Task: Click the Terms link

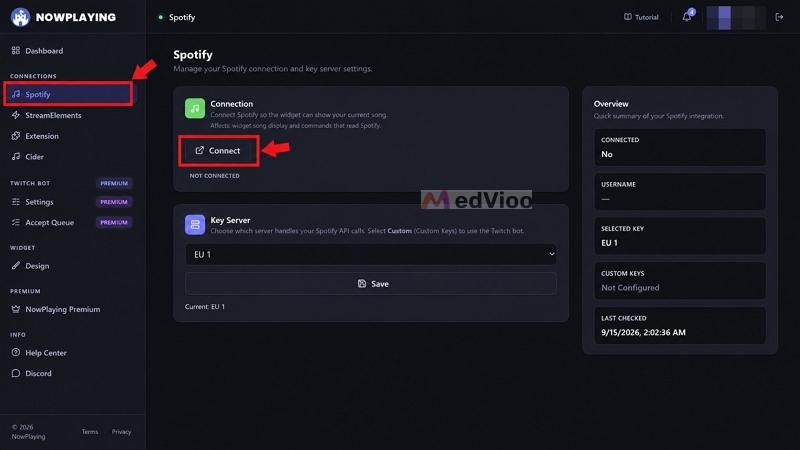Action: [x=90, y=432]
